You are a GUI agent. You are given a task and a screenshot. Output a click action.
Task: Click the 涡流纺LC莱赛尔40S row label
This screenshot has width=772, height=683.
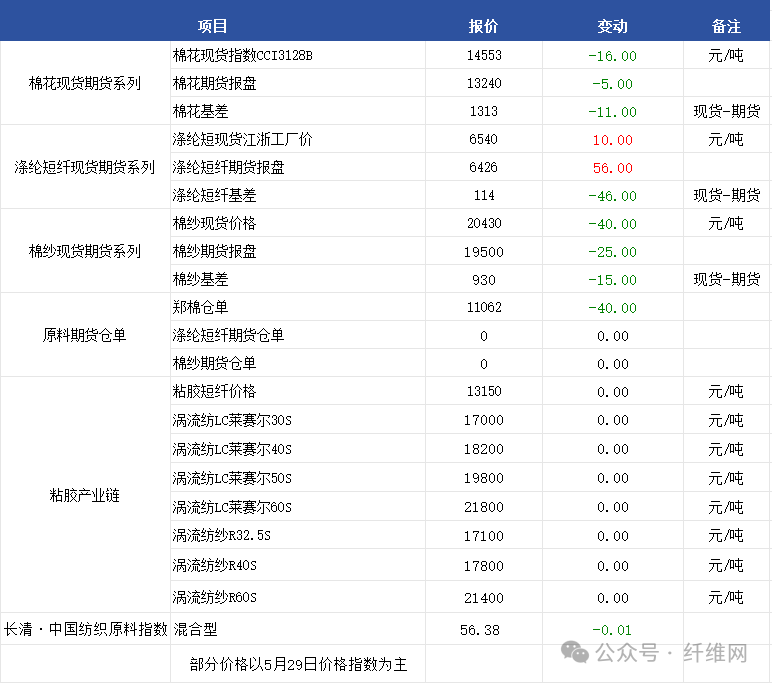coord(232,449)
